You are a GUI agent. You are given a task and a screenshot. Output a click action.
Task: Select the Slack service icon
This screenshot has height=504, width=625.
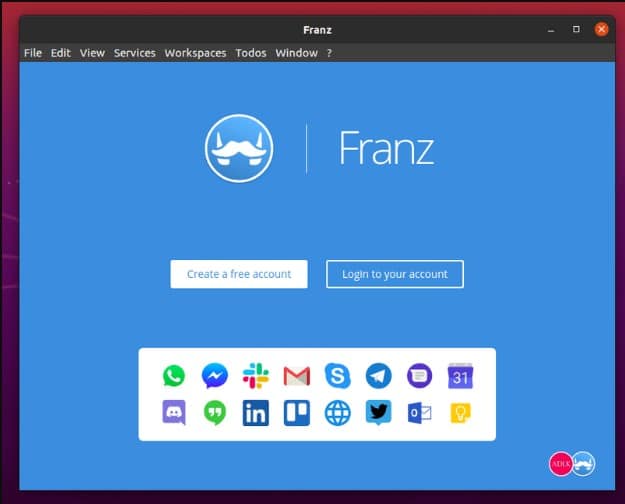(x=256, y=376)
